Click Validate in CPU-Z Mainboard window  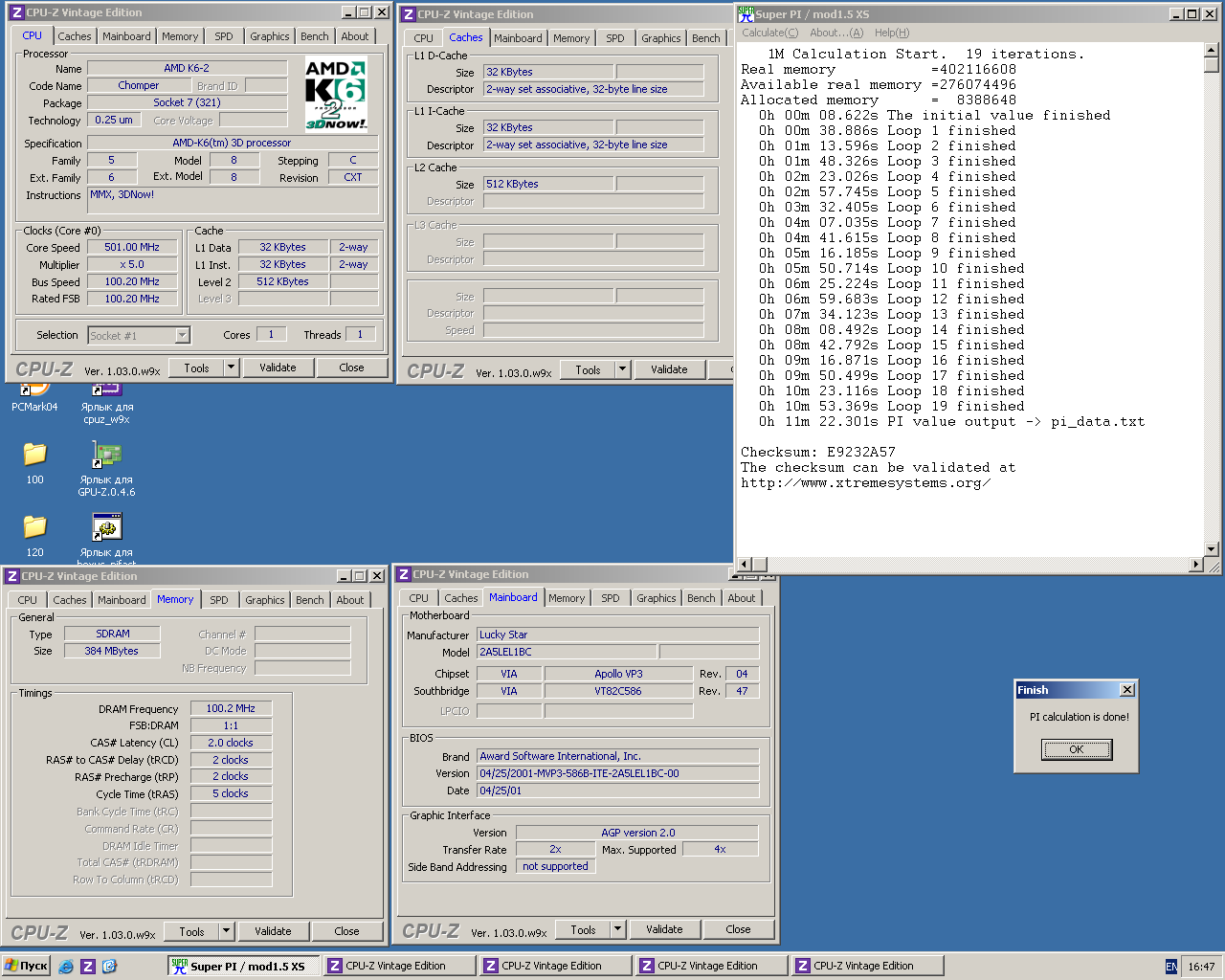click(x=664, y=929)
